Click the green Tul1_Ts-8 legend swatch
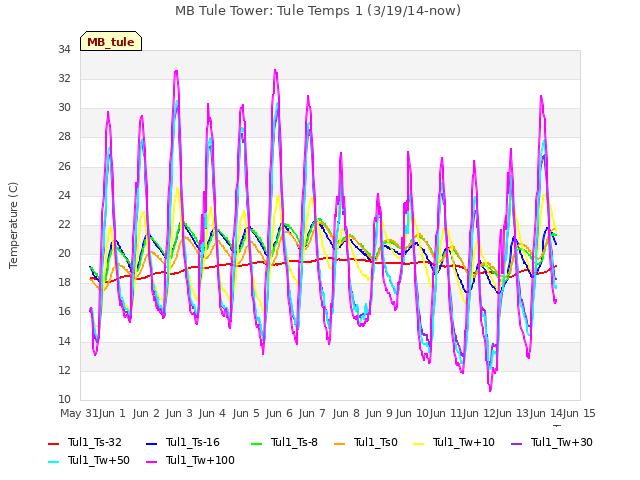Viewport: 640px width, 480px height. 256,443
